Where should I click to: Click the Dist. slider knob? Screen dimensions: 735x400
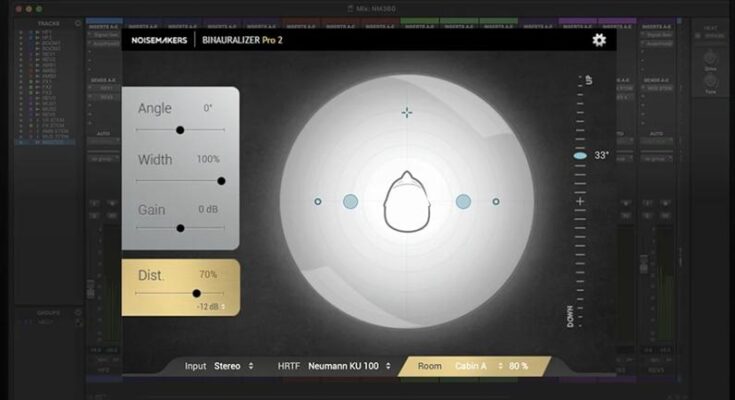pos(196,293)
